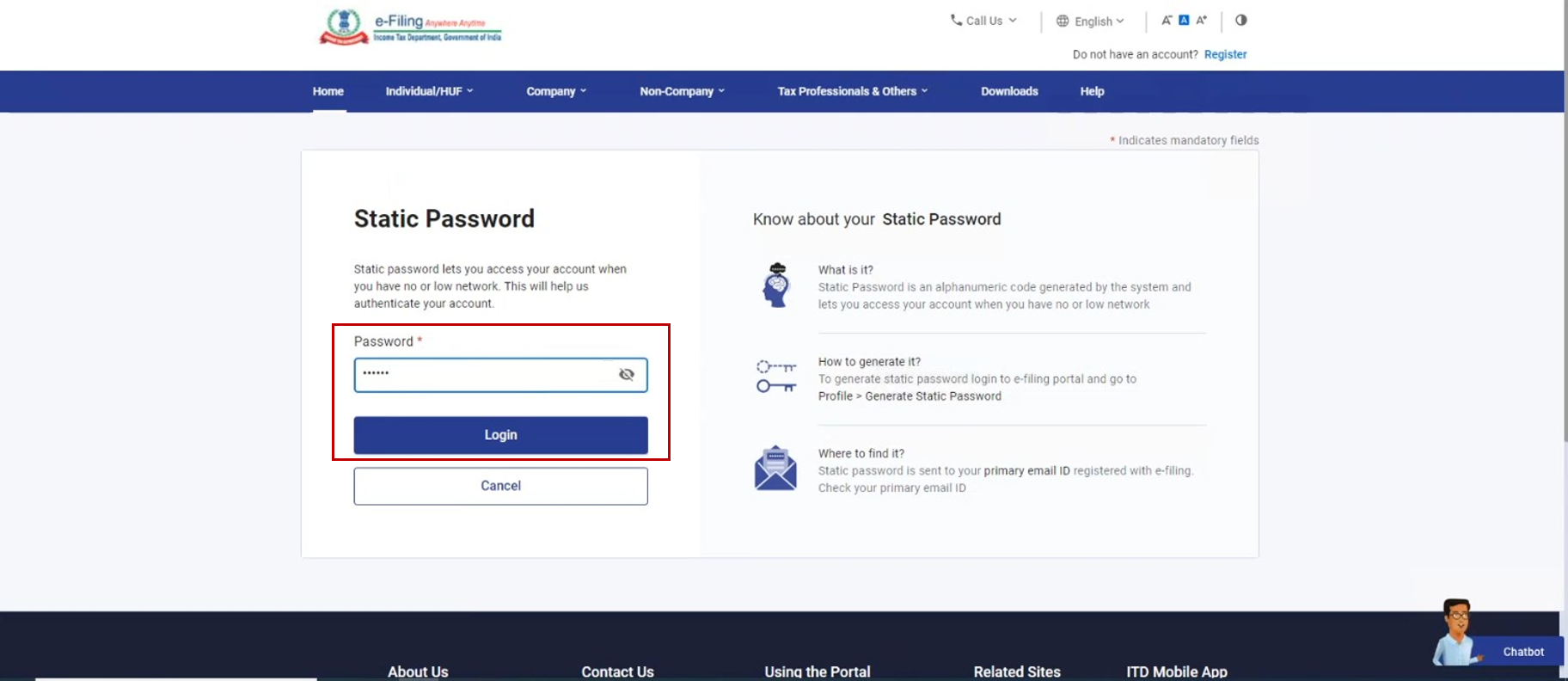Follow the Register link
Image resolution: width=1568 pixels, height=681 pixels.
pyautogui.click(x=1225, y=54)
